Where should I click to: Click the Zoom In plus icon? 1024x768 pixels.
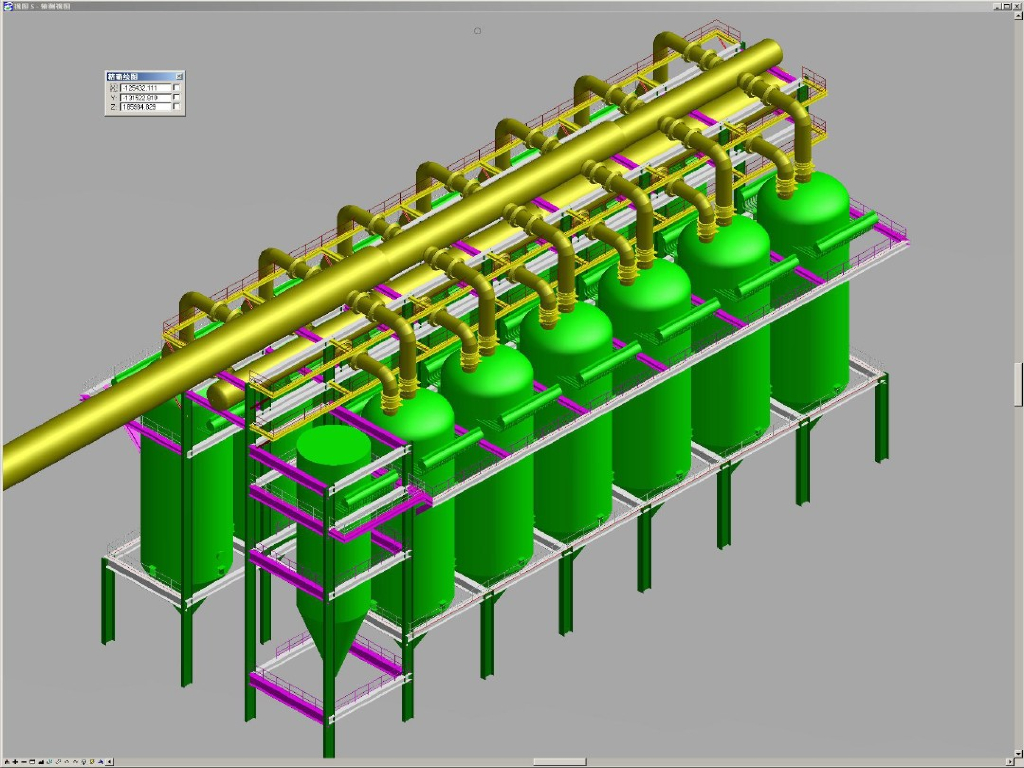[x=15, y=761]
